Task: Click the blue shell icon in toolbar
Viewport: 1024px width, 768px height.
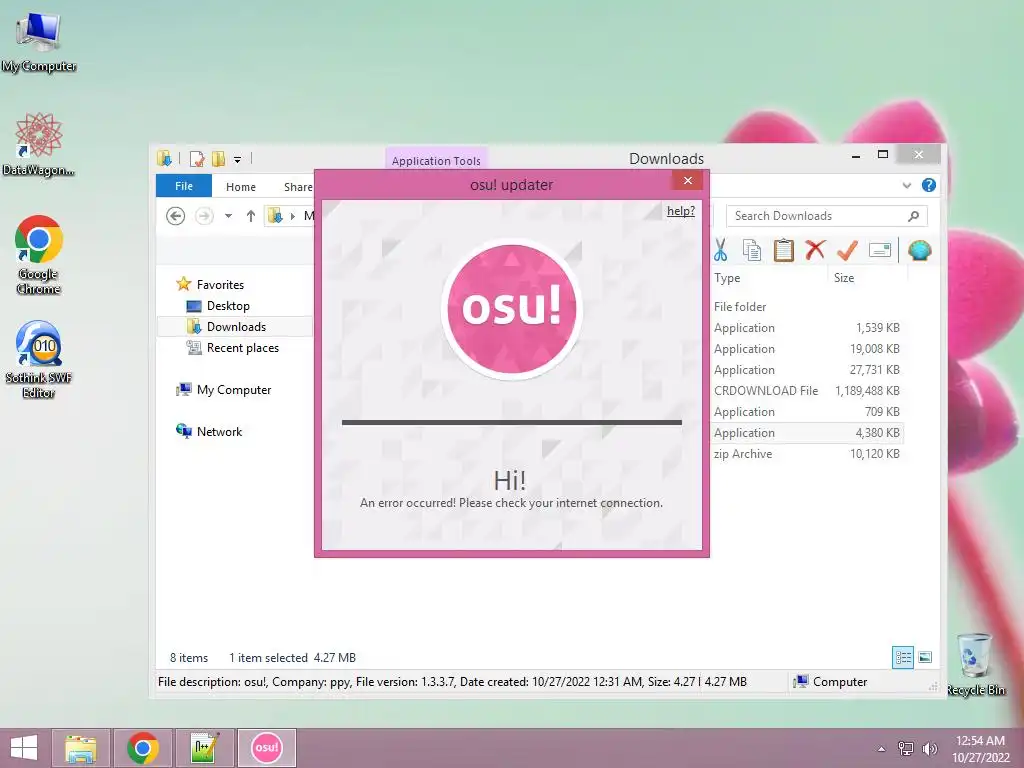Action: pyautogui.click(x=920, y=250)
